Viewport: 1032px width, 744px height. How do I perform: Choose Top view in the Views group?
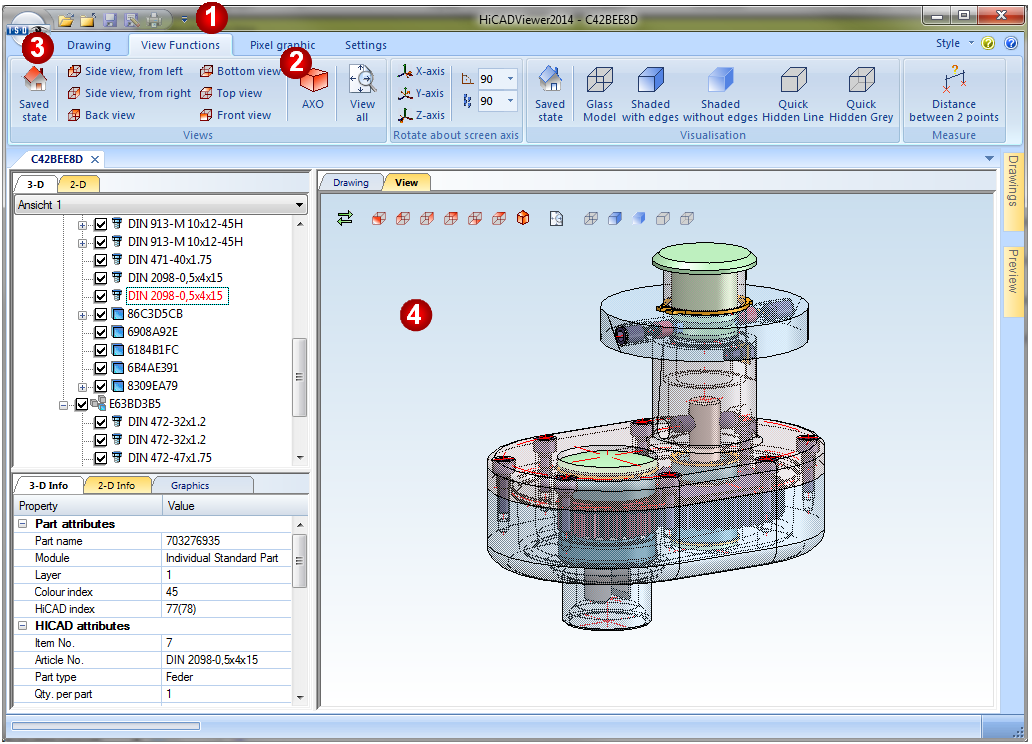pyautogui.click(x=231, y=93)
